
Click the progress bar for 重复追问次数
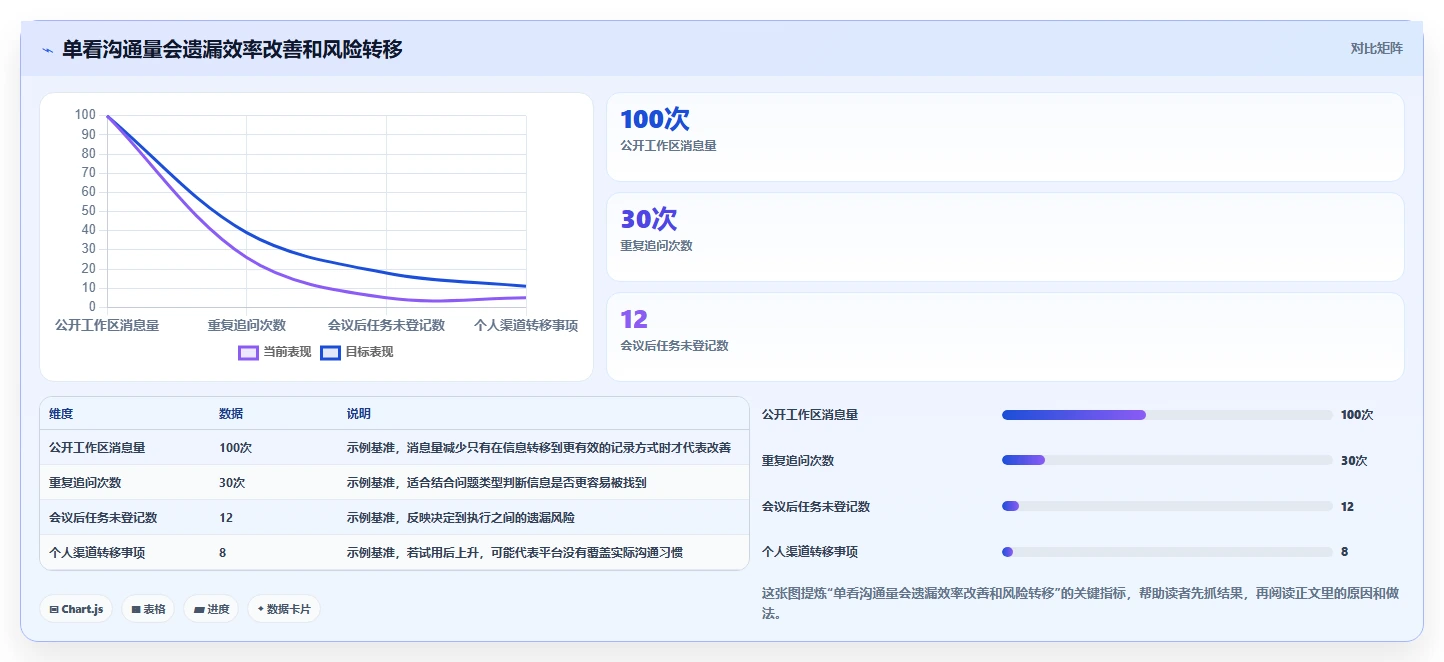1167,460
